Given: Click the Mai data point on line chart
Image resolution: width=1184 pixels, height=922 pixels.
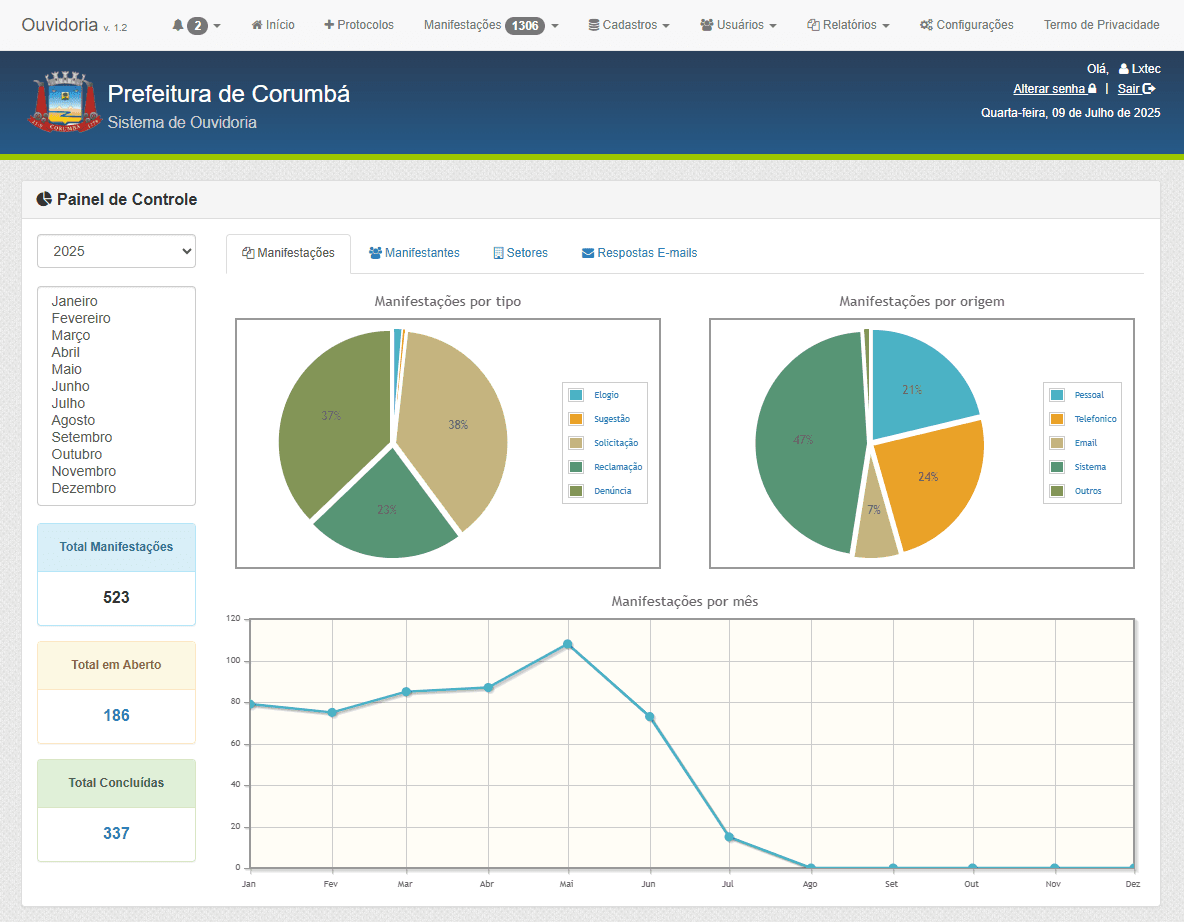Looking at the screenshot, I should point(568,644).
